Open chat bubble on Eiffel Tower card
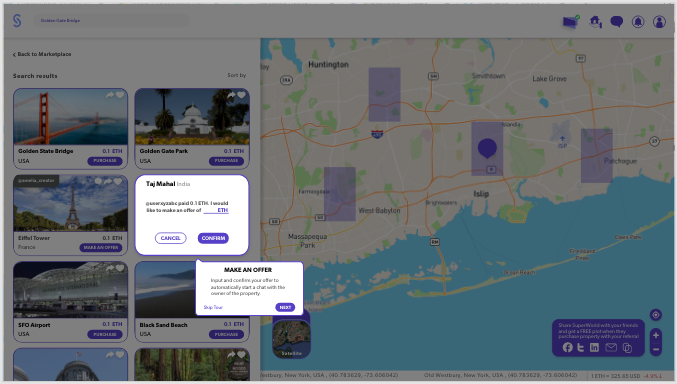 click(98, 181)
